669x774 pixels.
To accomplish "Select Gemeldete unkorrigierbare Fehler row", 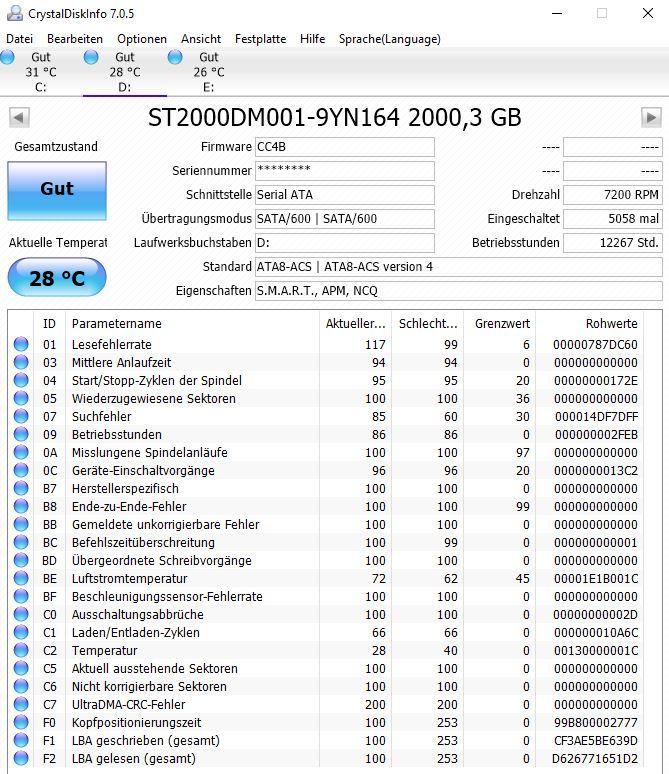I will pyautogui.click(x=326, y=524).
